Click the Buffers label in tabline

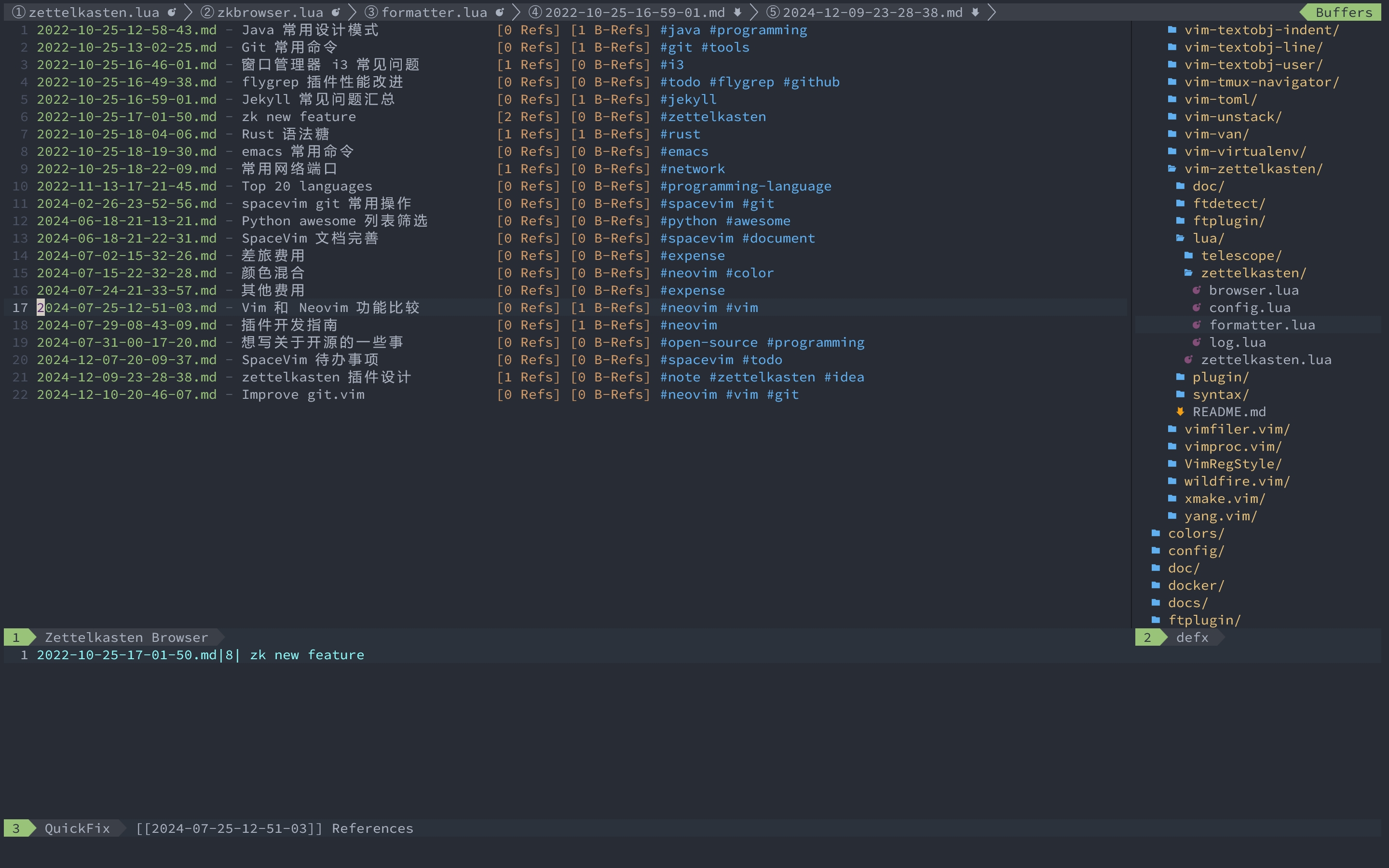(1343, 12)
